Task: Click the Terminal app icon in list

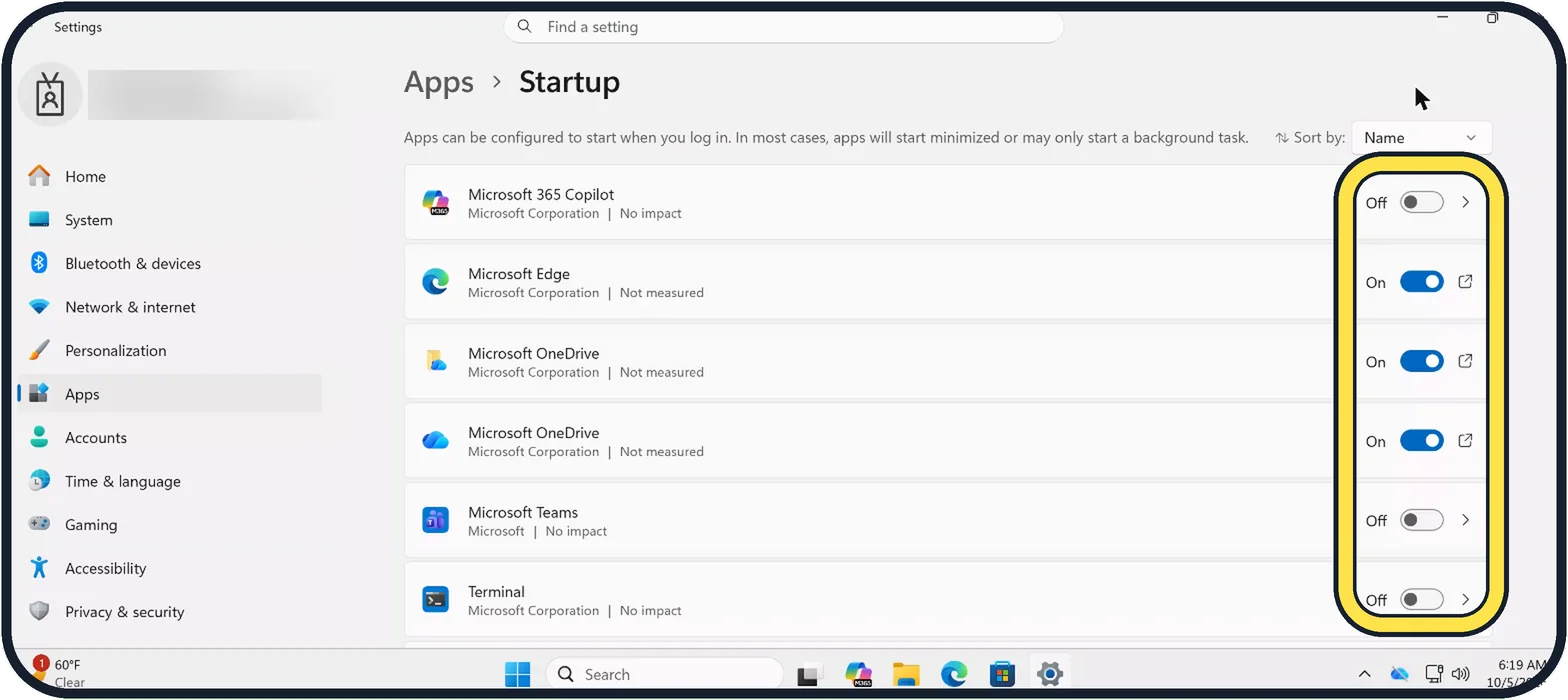Action: click(x=435, y=599)
